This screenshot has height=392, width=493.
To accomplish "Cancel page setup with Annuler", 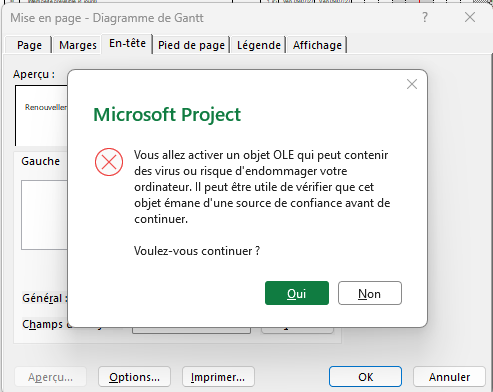I will (x=449, y=377).
